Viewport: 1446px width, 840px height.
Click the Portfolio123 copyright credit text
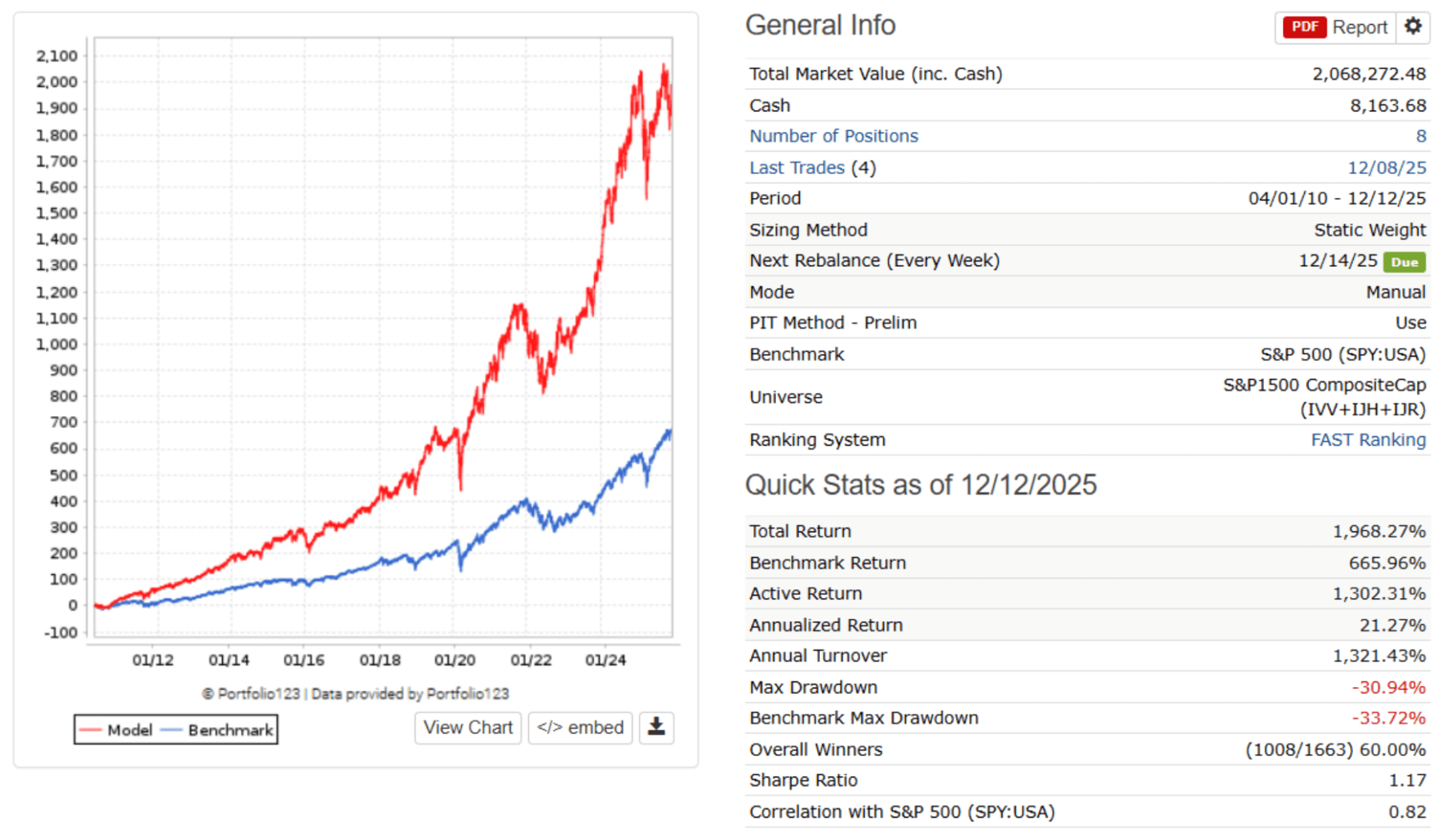coord(355,693)
